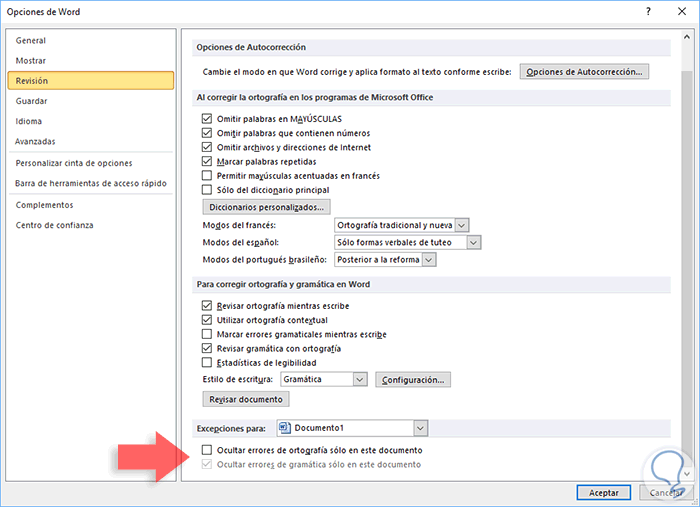Toggle Revisar gramática con ortografía
This screenshot has height=507, width=700.
[x=207, y=349]
